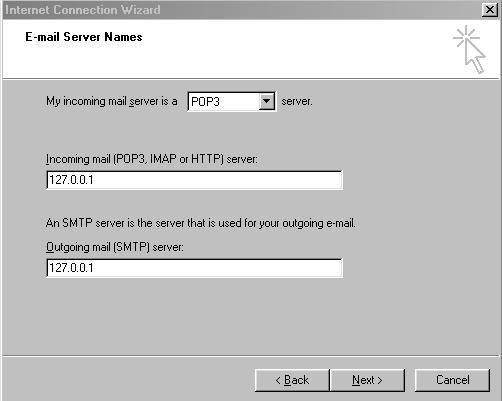The image size is (502, 401).
Task: Click the E-mail Server Names heading
Action: pyautogui.click(x=84, y=37)
